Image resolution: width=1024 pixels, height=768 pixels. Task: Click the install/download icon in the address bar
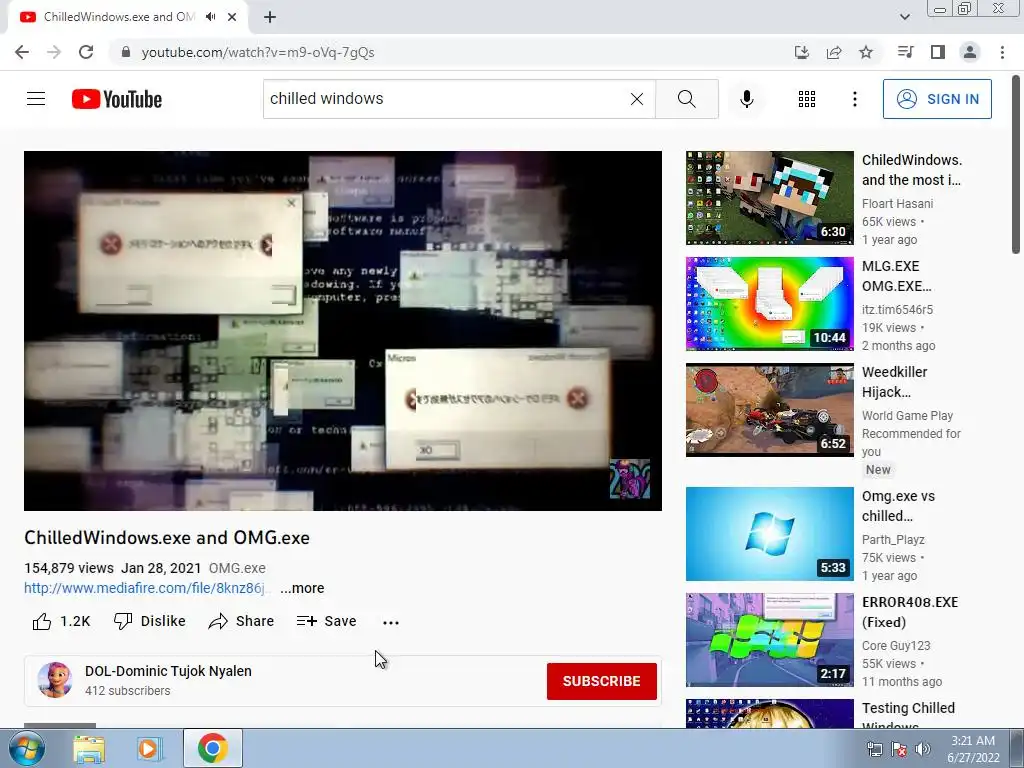click(x=802, y=52)
